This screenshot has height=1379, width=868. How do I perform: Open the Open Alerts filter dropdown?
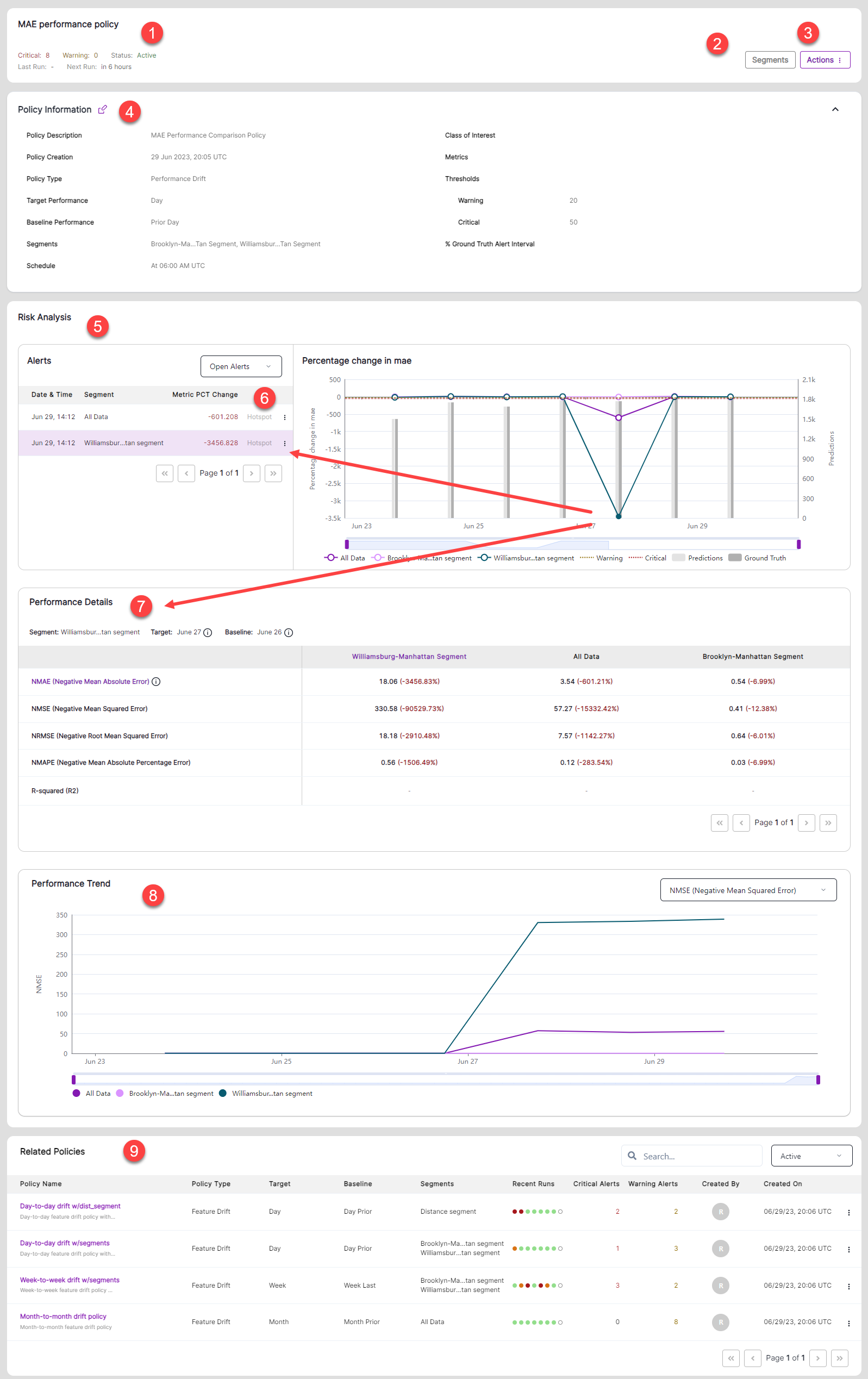(241, 366)
